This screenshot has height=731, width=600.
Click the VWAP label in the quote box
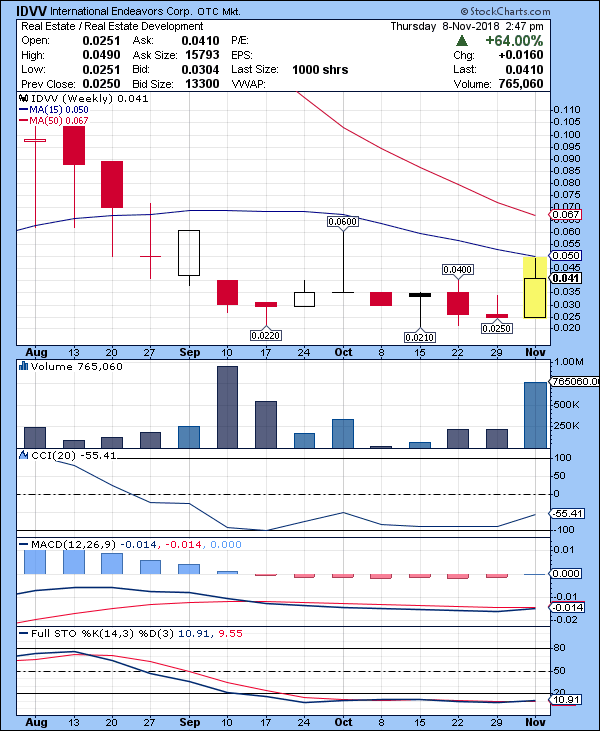pos(248,84)
